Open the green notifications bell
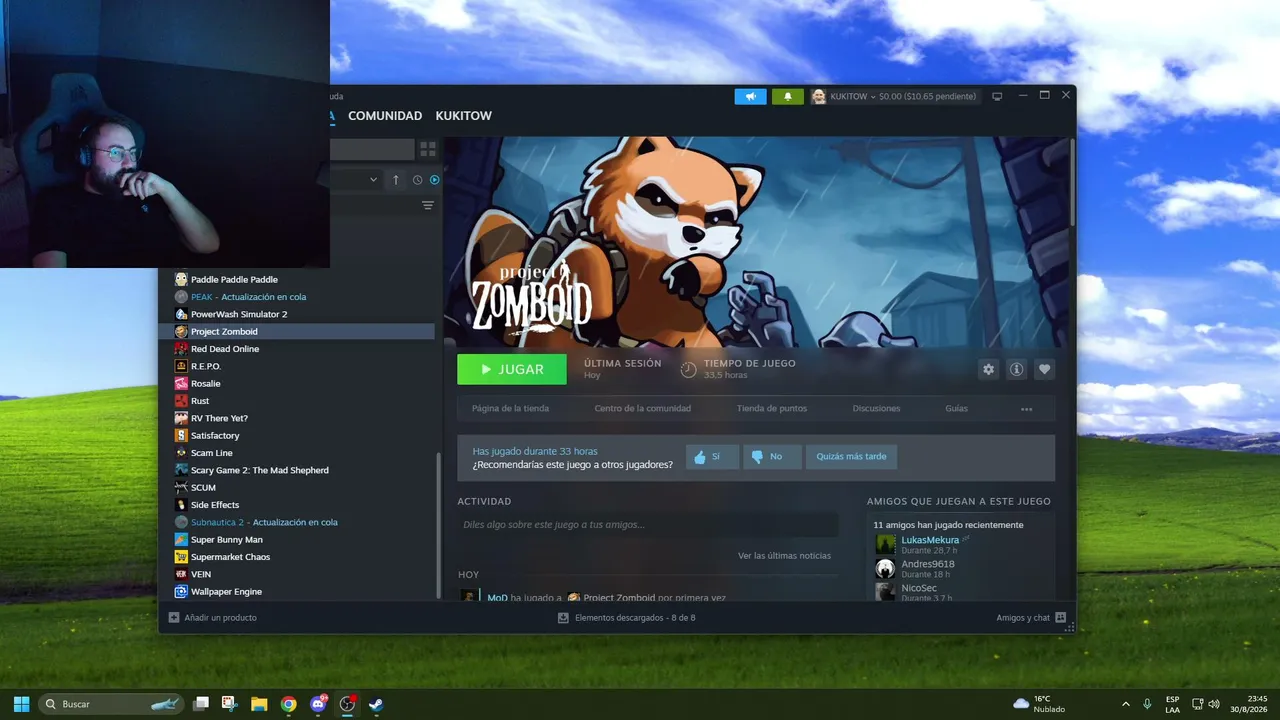This screenshot has width=1280, height=720. pyautogui.click(x=788, y=96)
